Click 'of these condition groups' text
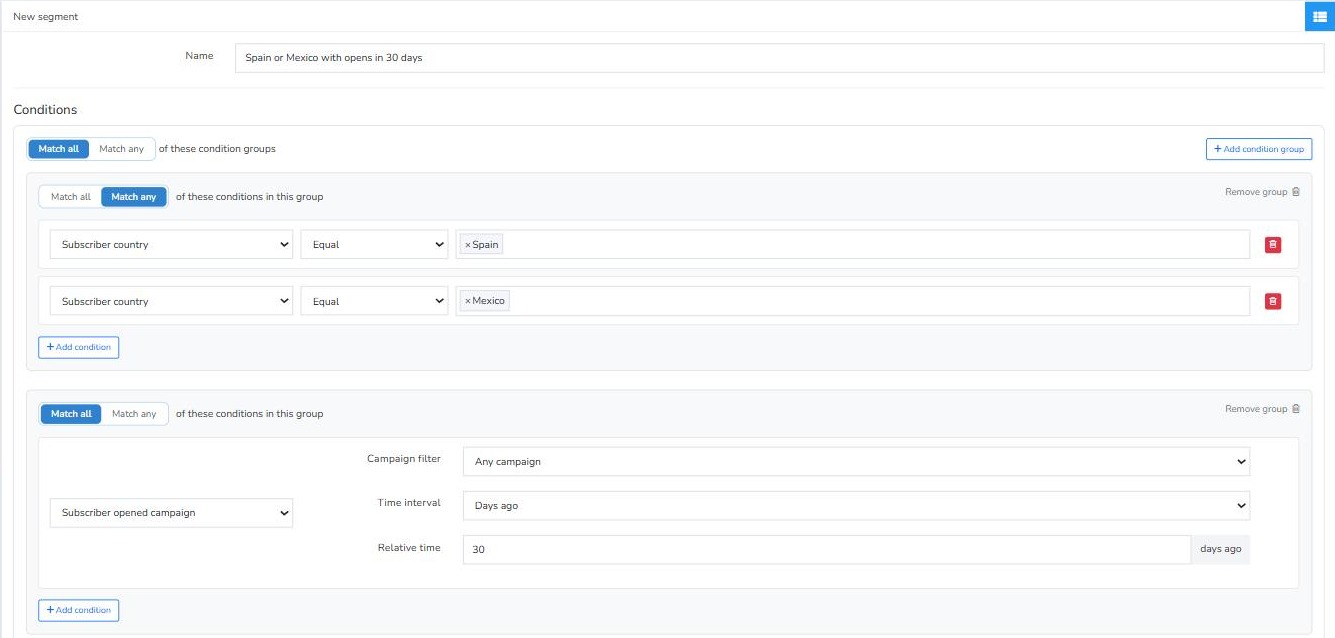This screenshot has width=1335, height=638. point(217,149)
